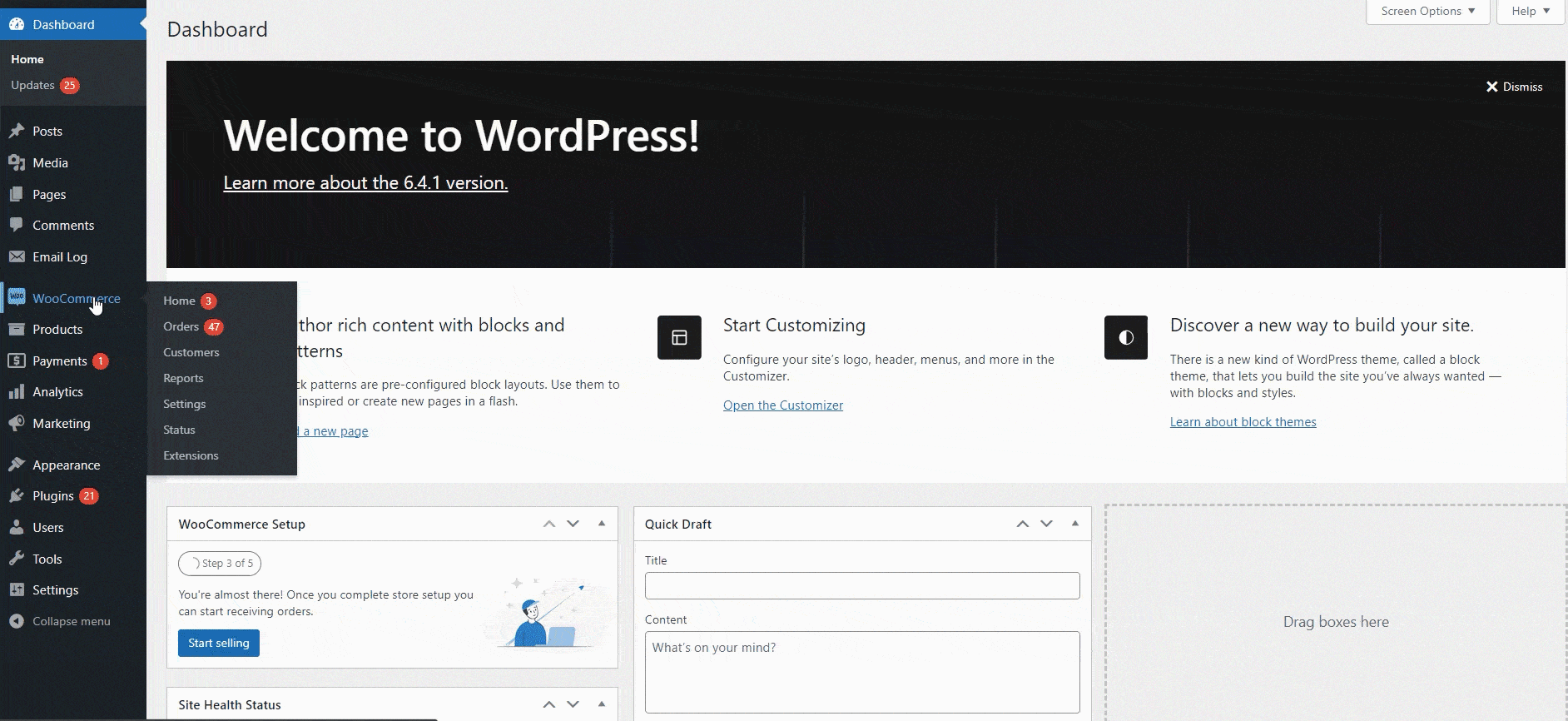Toggle the Site Health Status panel

tap(602, 704)
